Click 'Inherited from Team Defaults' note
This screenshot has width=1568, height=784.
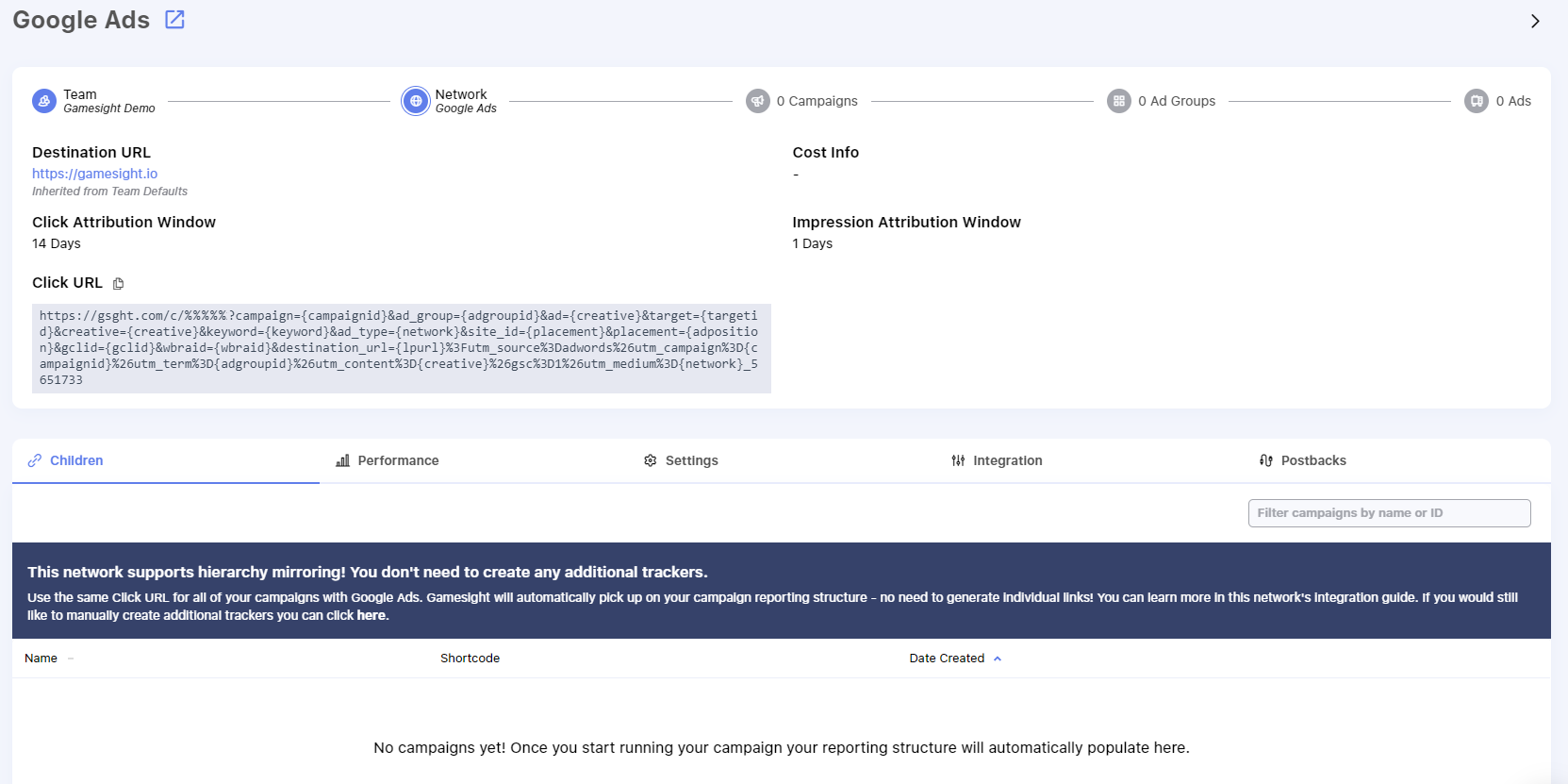click(109, 192)
